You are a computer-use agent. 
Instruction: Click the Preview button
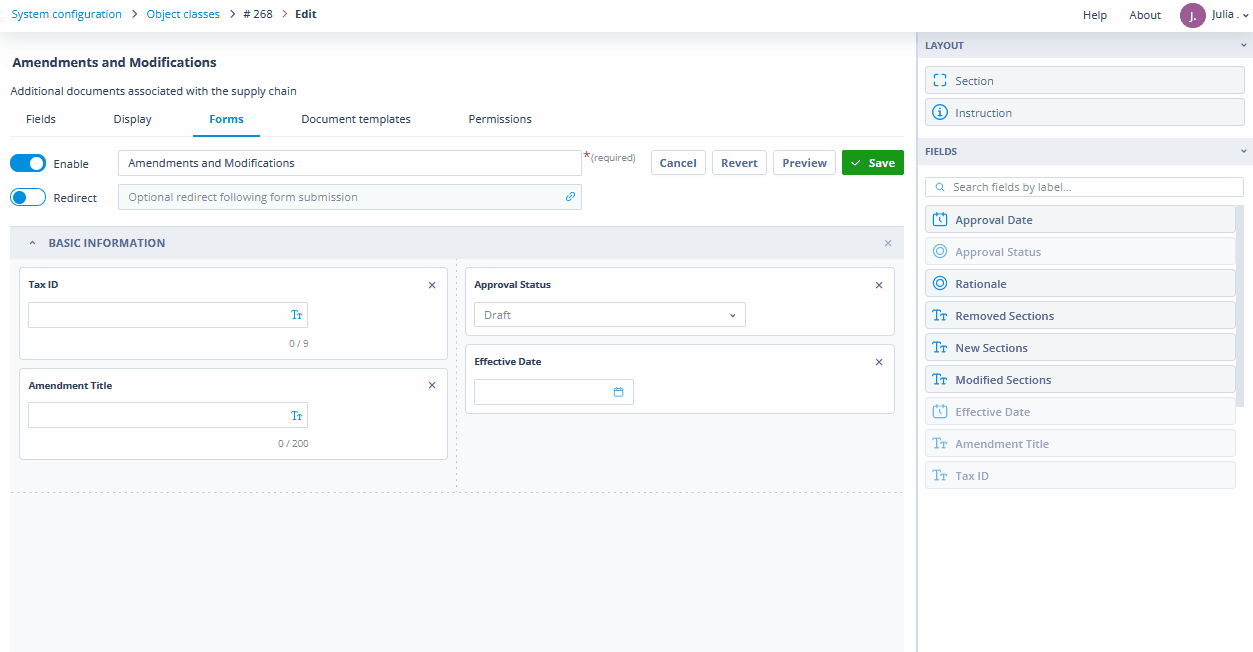pyautogui.click(x=805, y=163)
